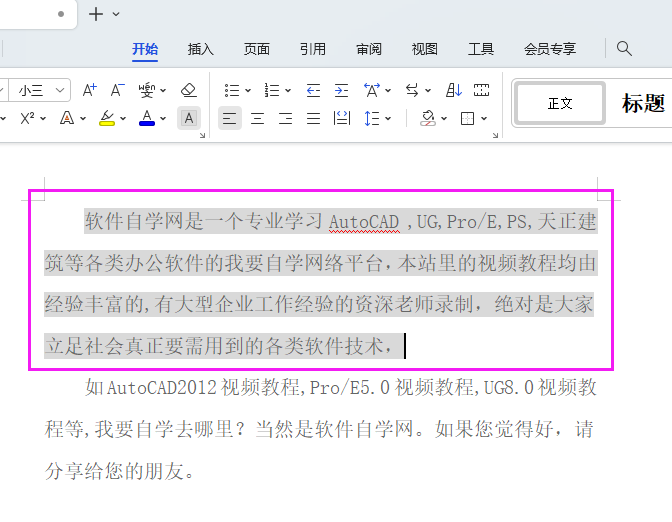
Task: Expand the superscript dropdown arrow
Action: pos(43,118)
